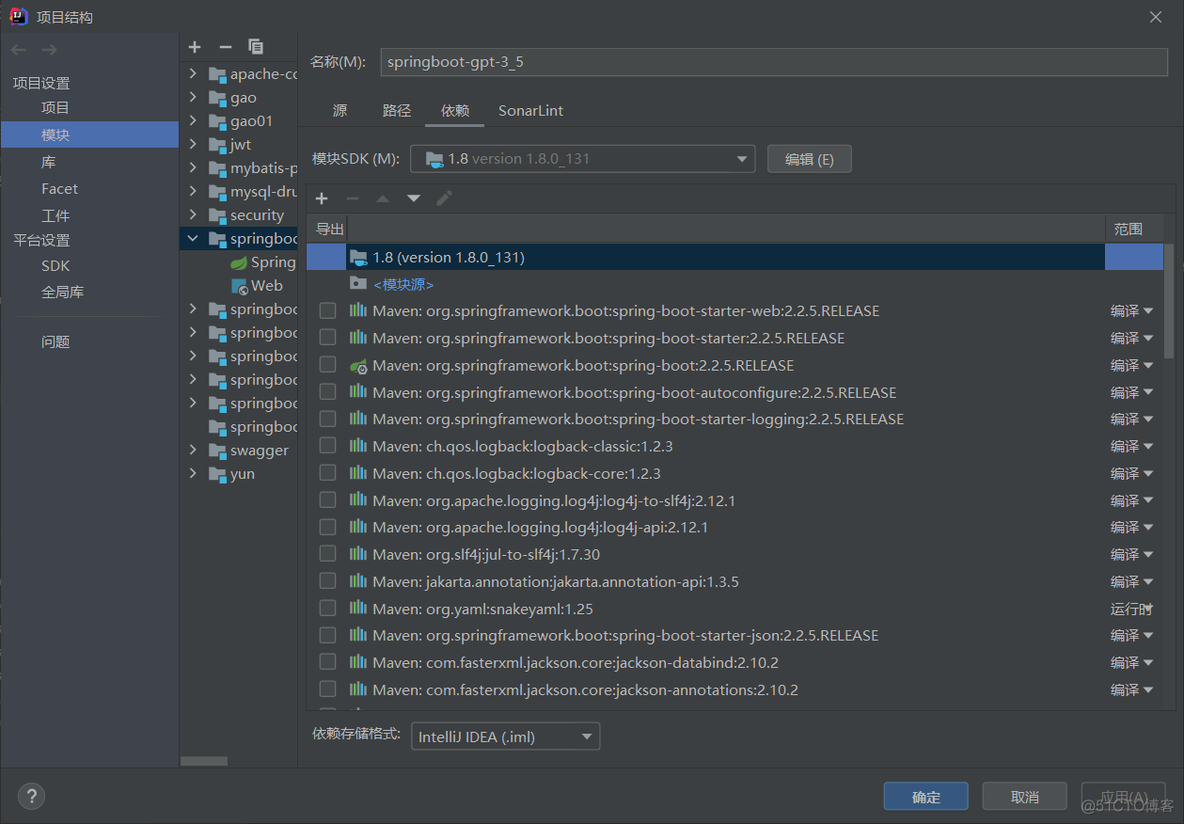Viewport: 1184px width, 824px height.
Task: Click the jwt module folder icon
Action: 217,144
